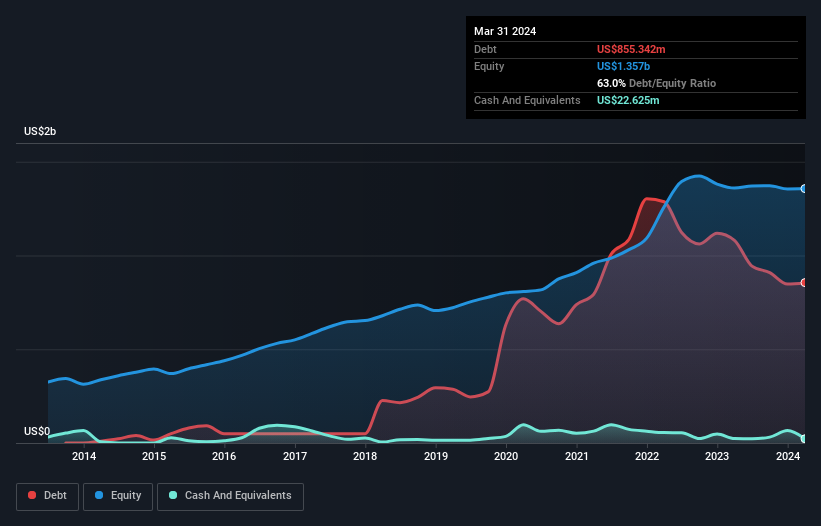Click the 2016 x-axis year label
The height and width of the screenshot is (526, 821).
click(x=224, y=456)
